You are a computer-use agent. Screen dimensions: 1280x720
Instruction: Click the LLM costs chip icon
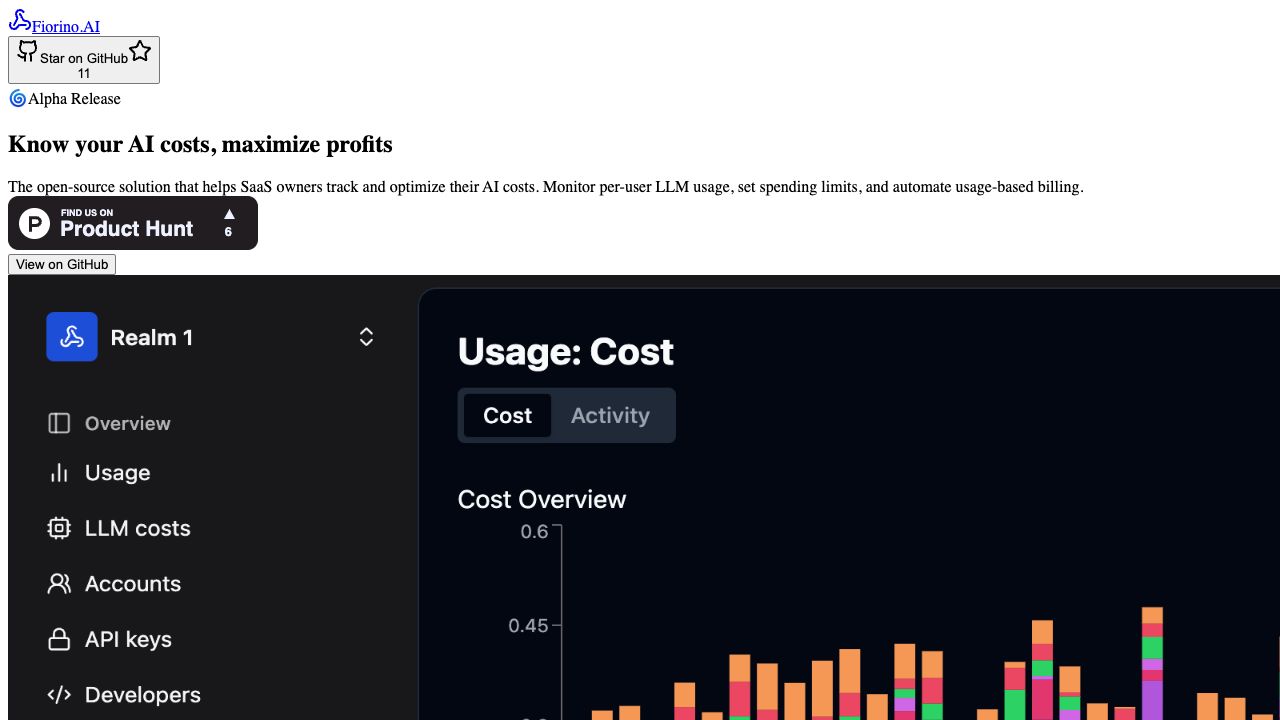tap(59, 528)
